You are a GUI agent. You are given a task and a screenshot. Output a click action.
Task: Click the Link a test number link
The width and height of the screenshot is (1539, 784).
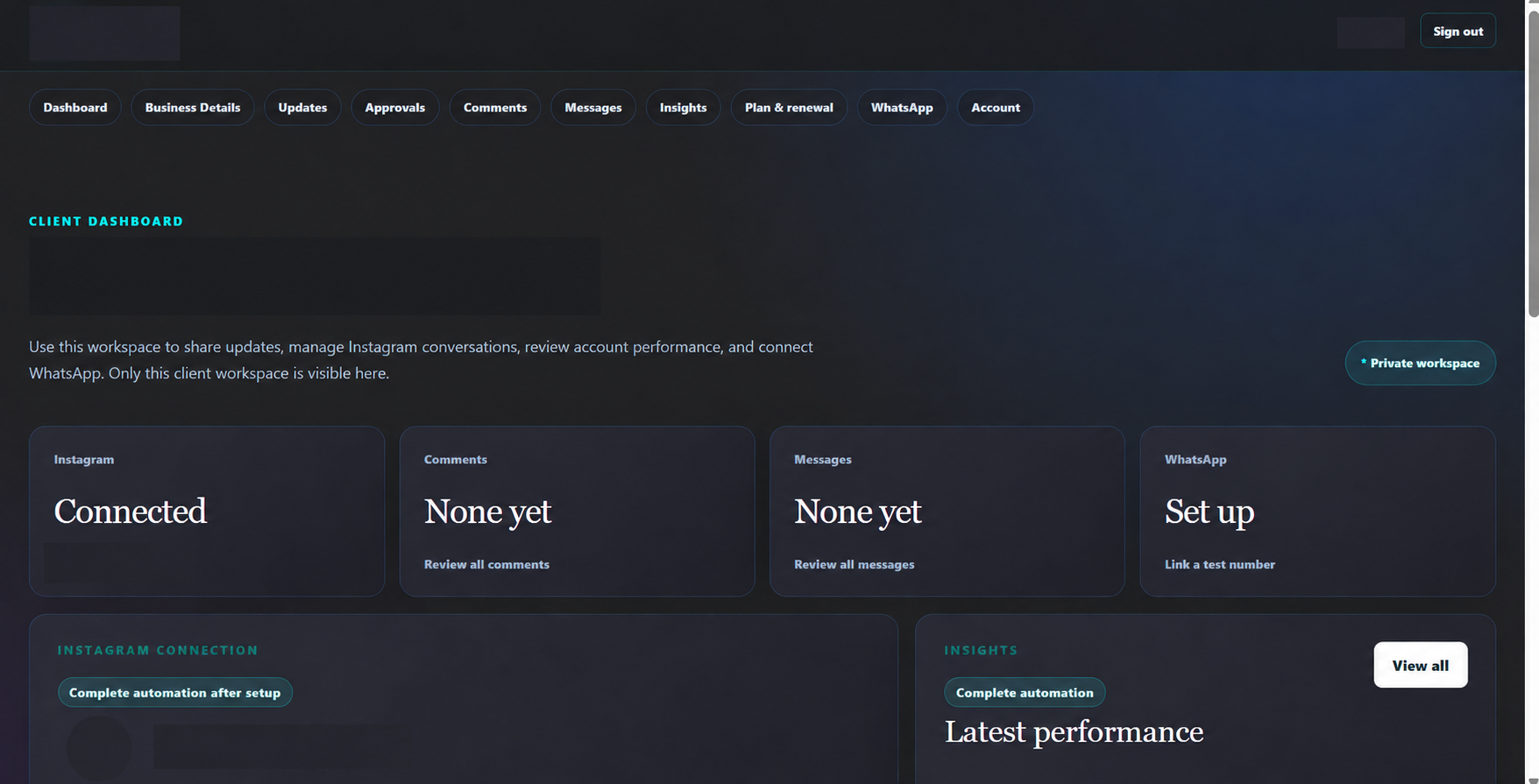(1220, 564)
